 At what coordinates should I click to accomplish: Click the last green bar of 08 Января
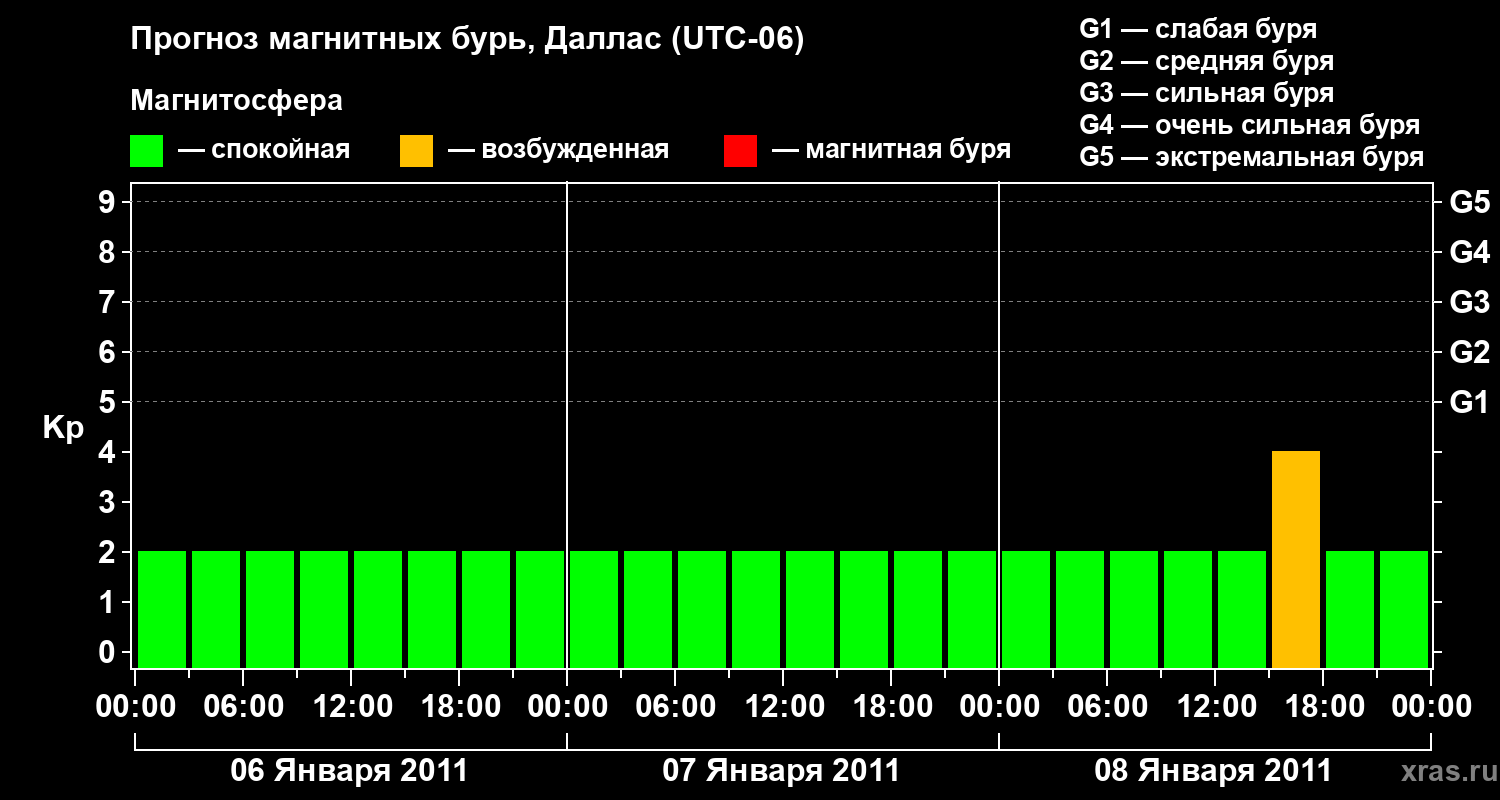point(1404,609)
